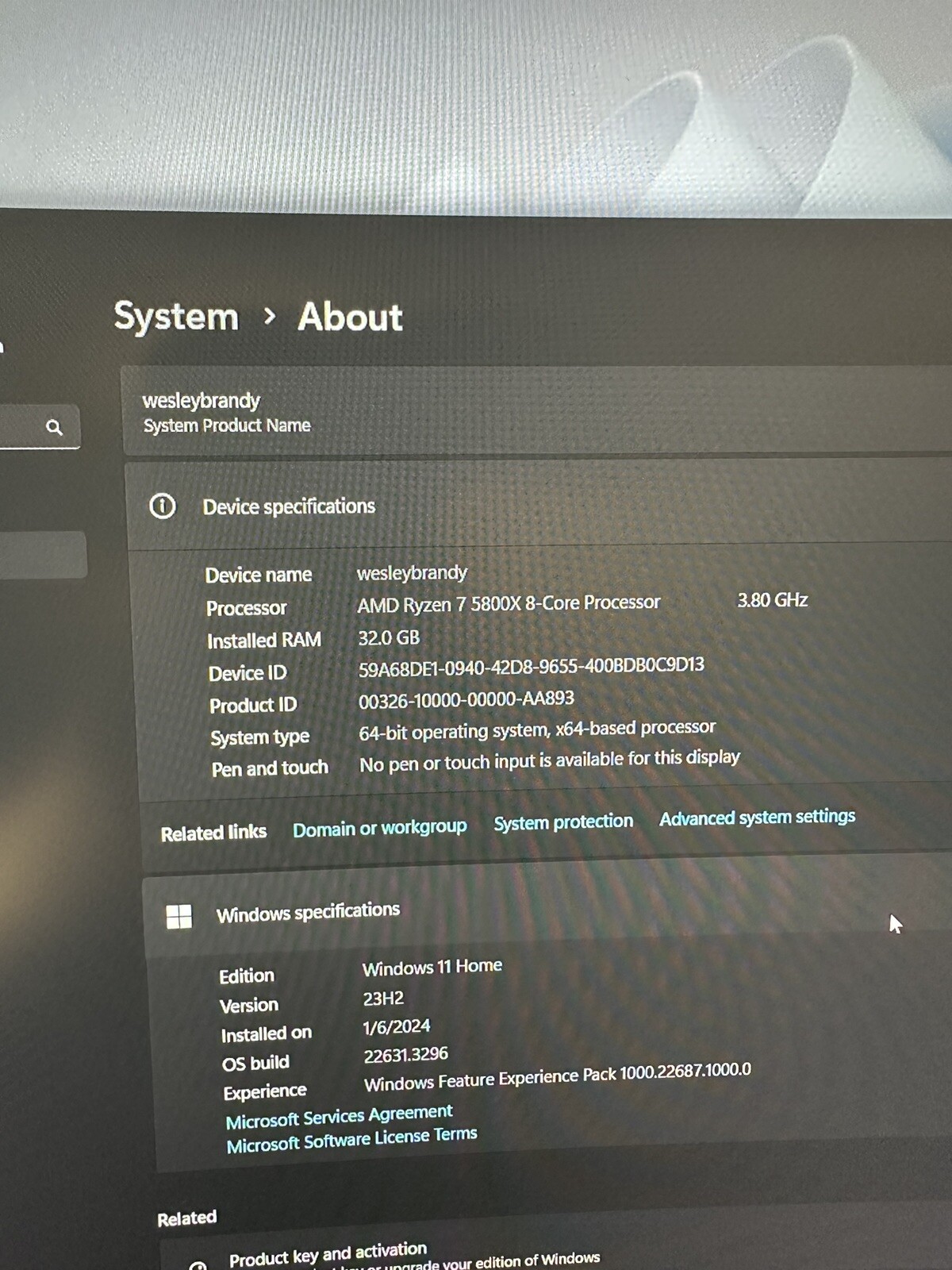Screen dimensions: 952x1270
Task: Click the System type label
Action: click(x=259, y=737)
